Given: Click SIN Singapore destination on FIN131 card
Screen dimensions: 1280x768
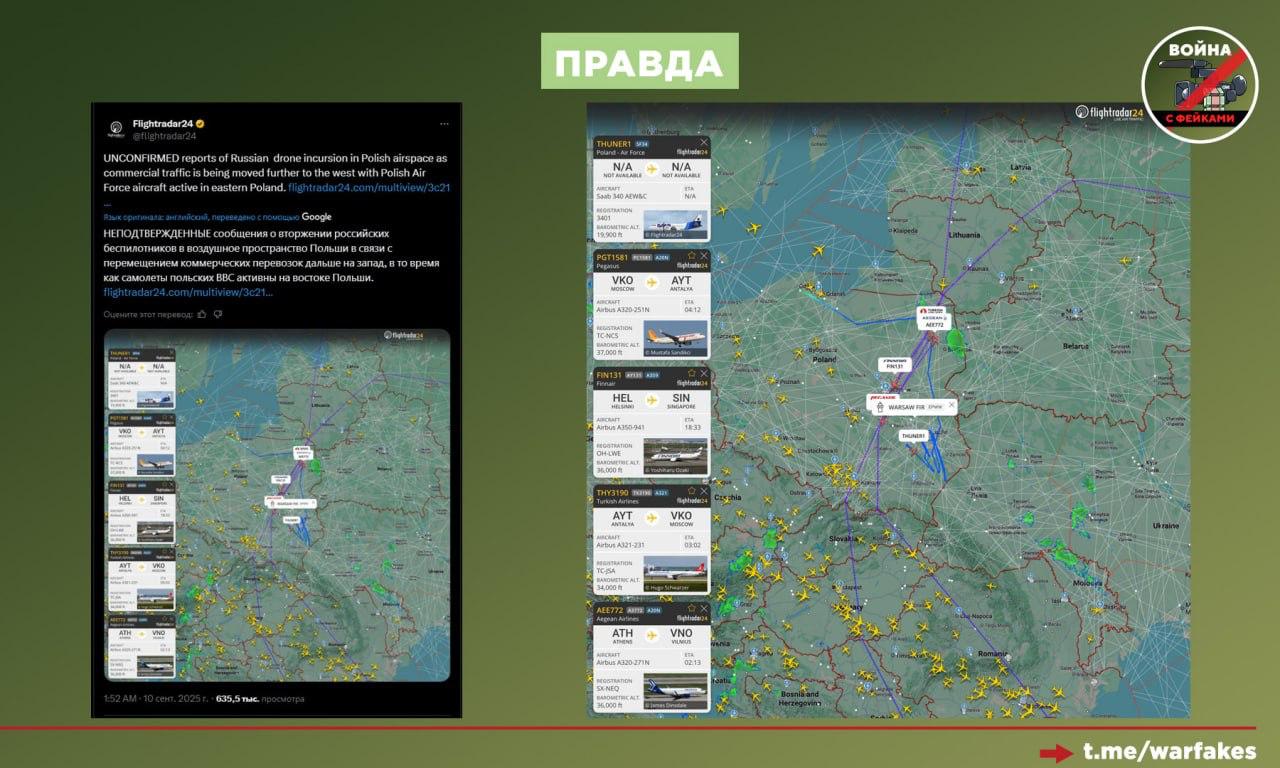Looking at the screenshot, I should point(681,401).
